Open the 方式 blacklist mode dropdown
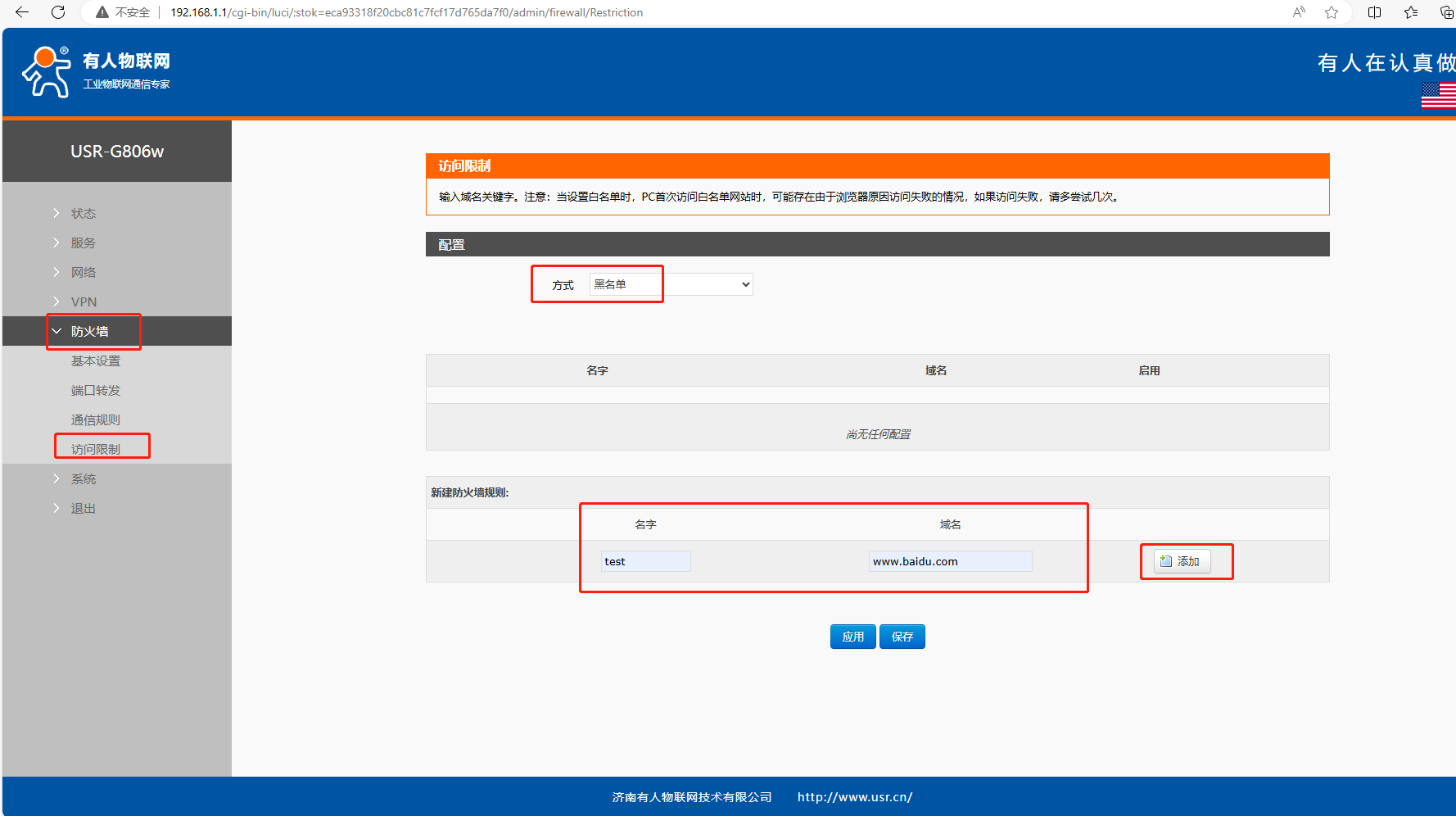This screenshot has width=1456, height=816. coord(671,284)
